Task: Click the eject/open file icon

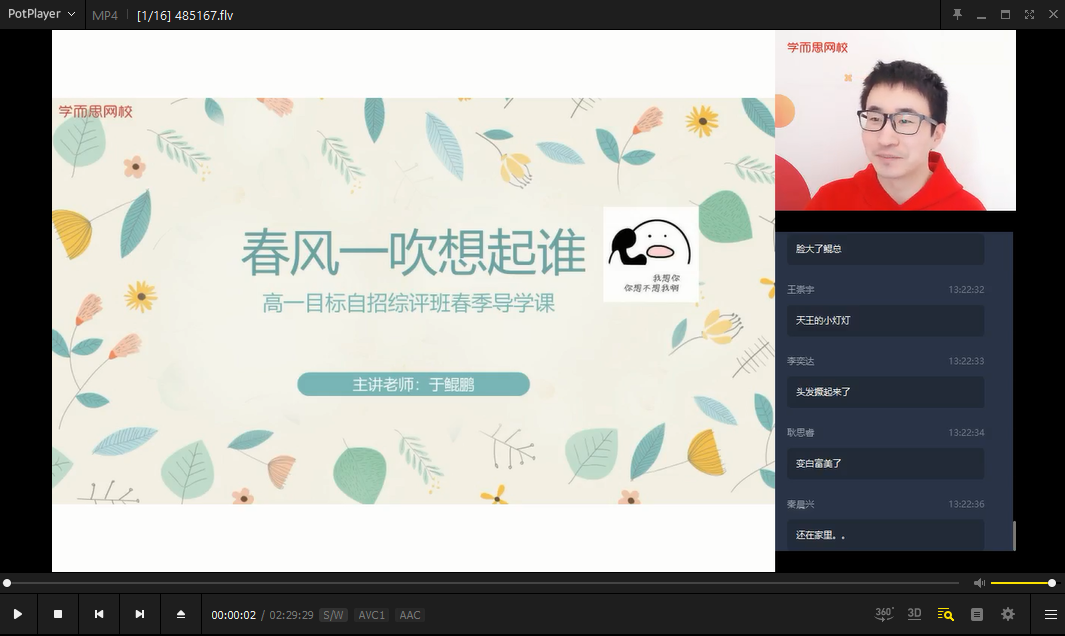Action: point(180,614)
